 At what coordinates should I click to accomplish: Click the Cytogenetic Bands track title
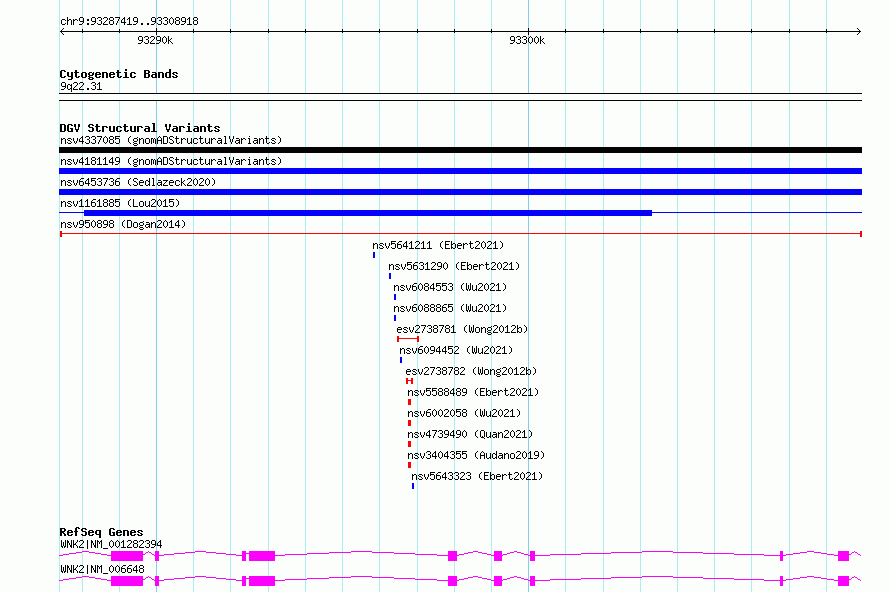coord(119,74)
